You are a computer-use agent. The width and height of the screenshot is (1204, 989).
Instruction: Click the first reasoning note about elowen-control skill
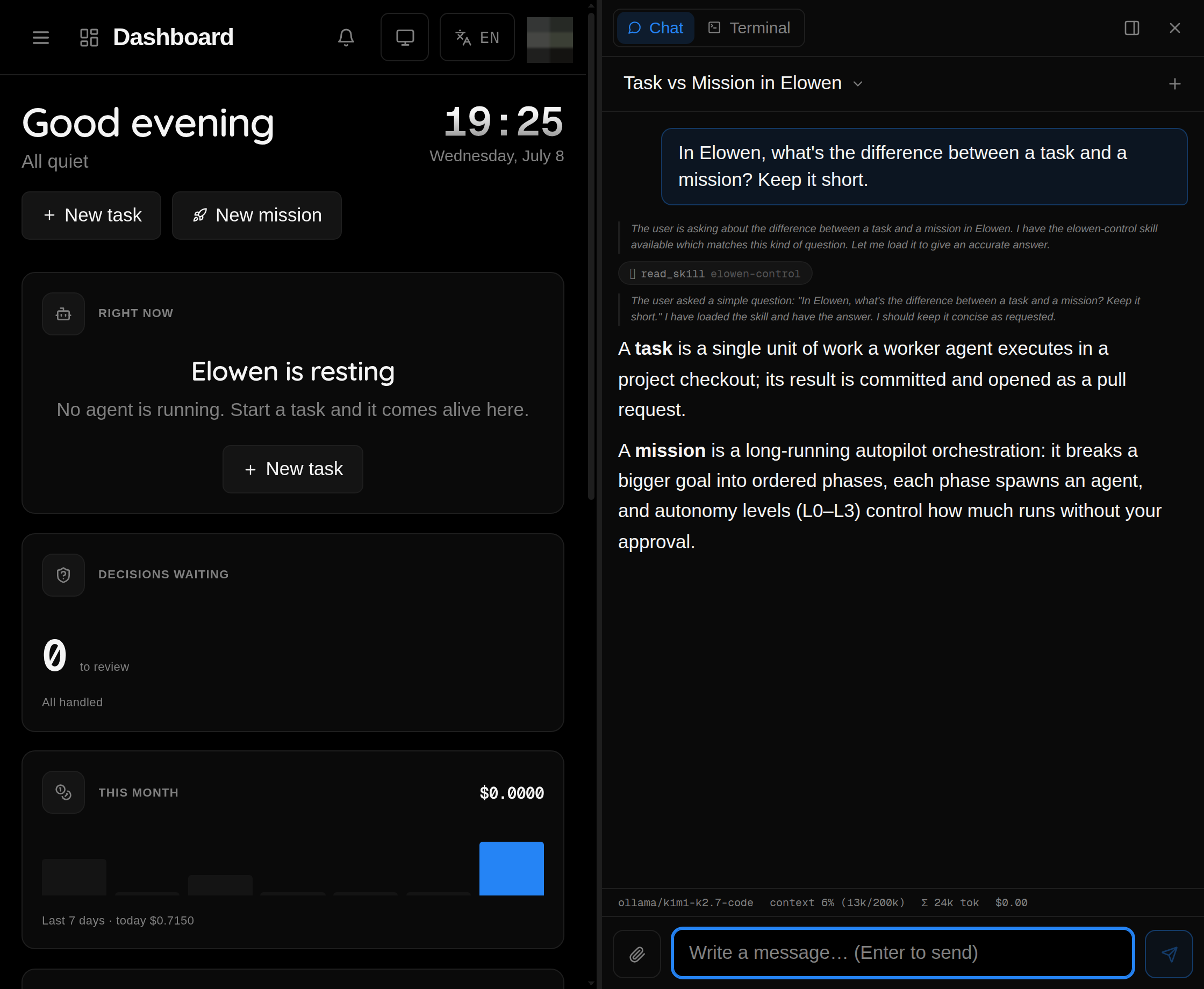click(894, 236)
